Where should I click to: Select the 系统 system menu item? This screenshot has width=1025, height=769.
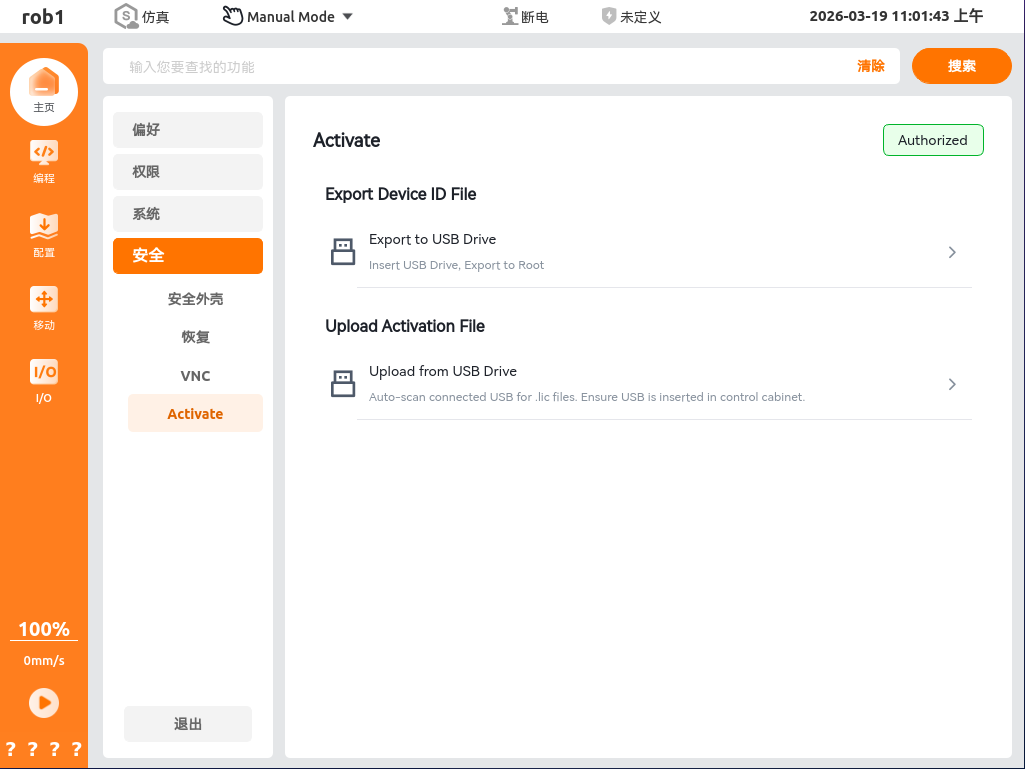point(188,214)
